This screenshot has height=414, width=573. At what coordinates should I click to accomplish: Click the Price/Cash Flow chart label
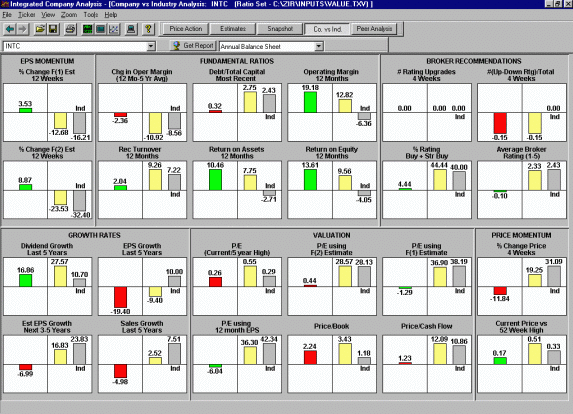[426, 326]
